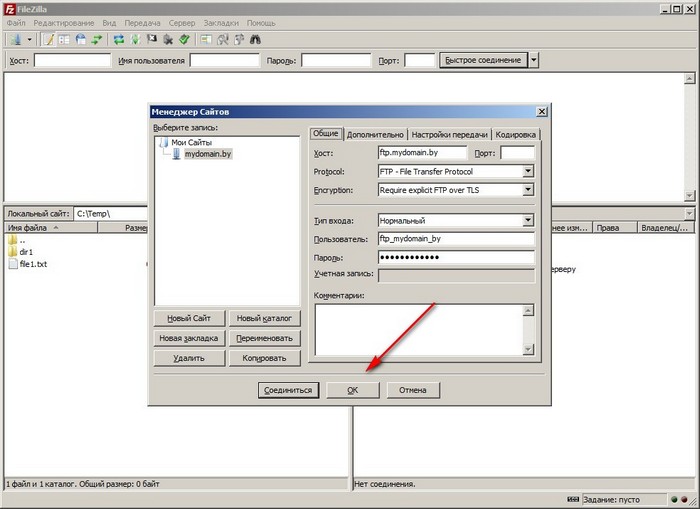This screenshot has height=509, width=700.
Task: Open Быстрое соединение history dropdown arrow
Action: (534, 60)
